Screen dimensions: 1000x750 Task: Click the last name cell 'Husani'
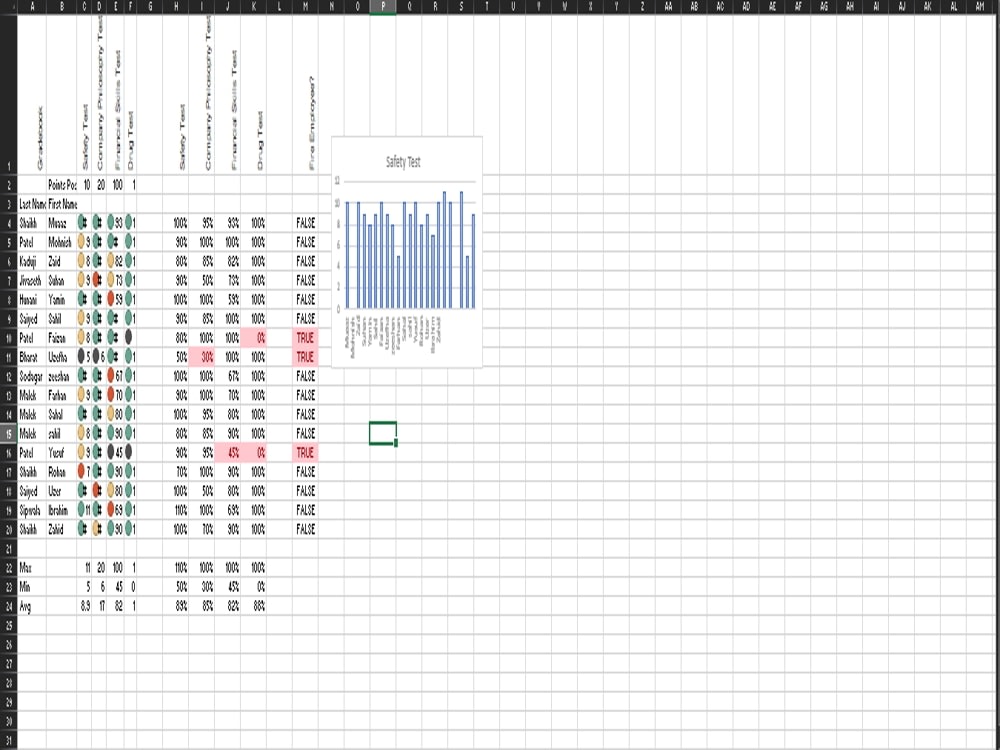click(32, 299)
